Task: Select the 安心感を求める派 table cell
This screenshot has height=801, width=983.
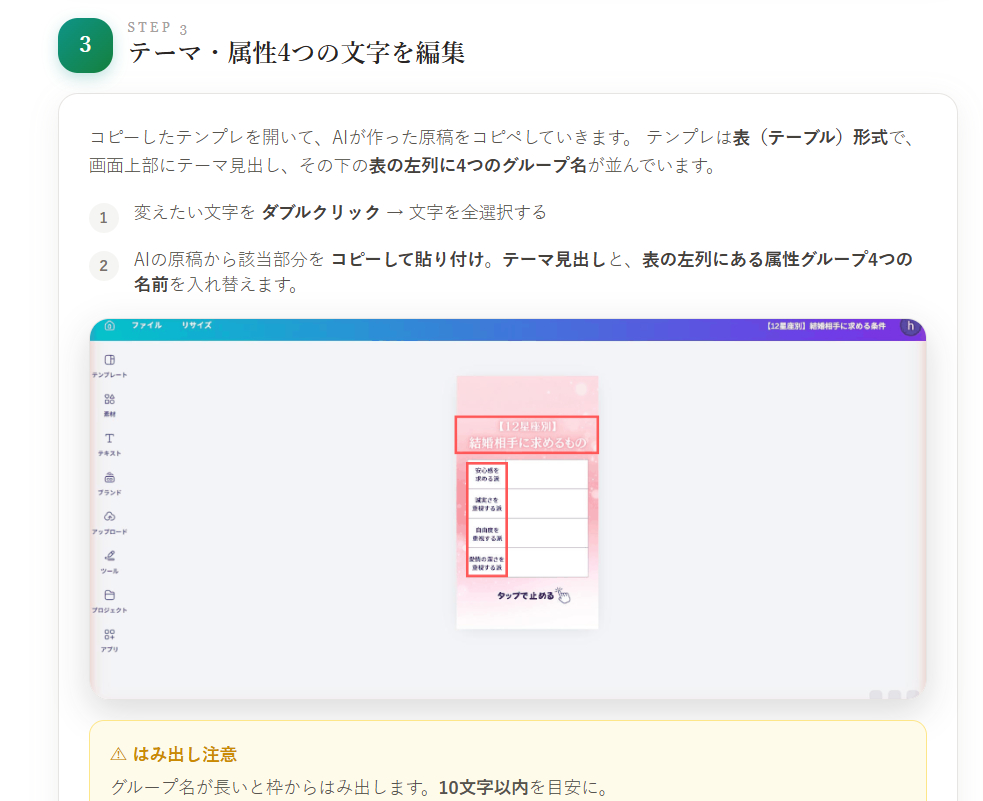Action: click(x=487, y=474)
